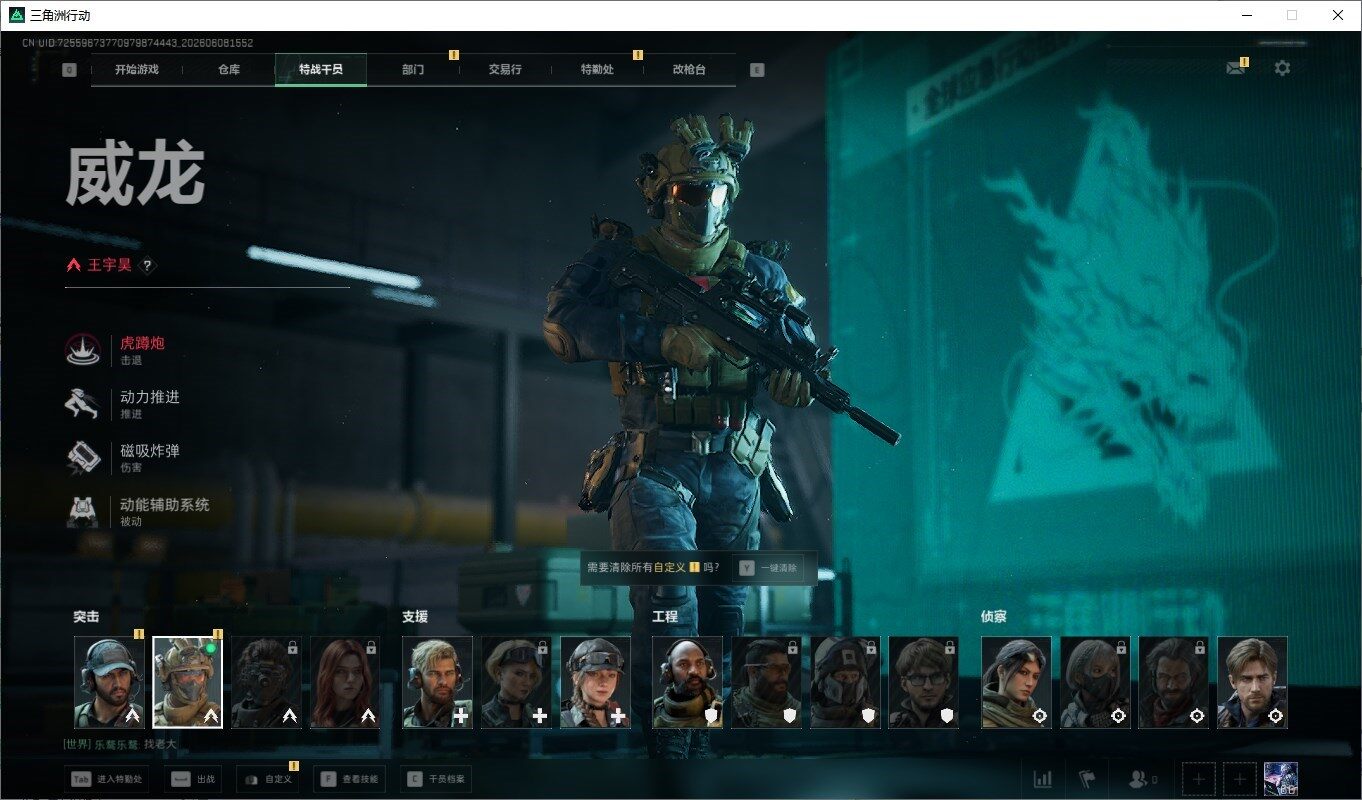
Task: Select the braided-hair 支援 operator with helmet
Action: coord(595,682)
